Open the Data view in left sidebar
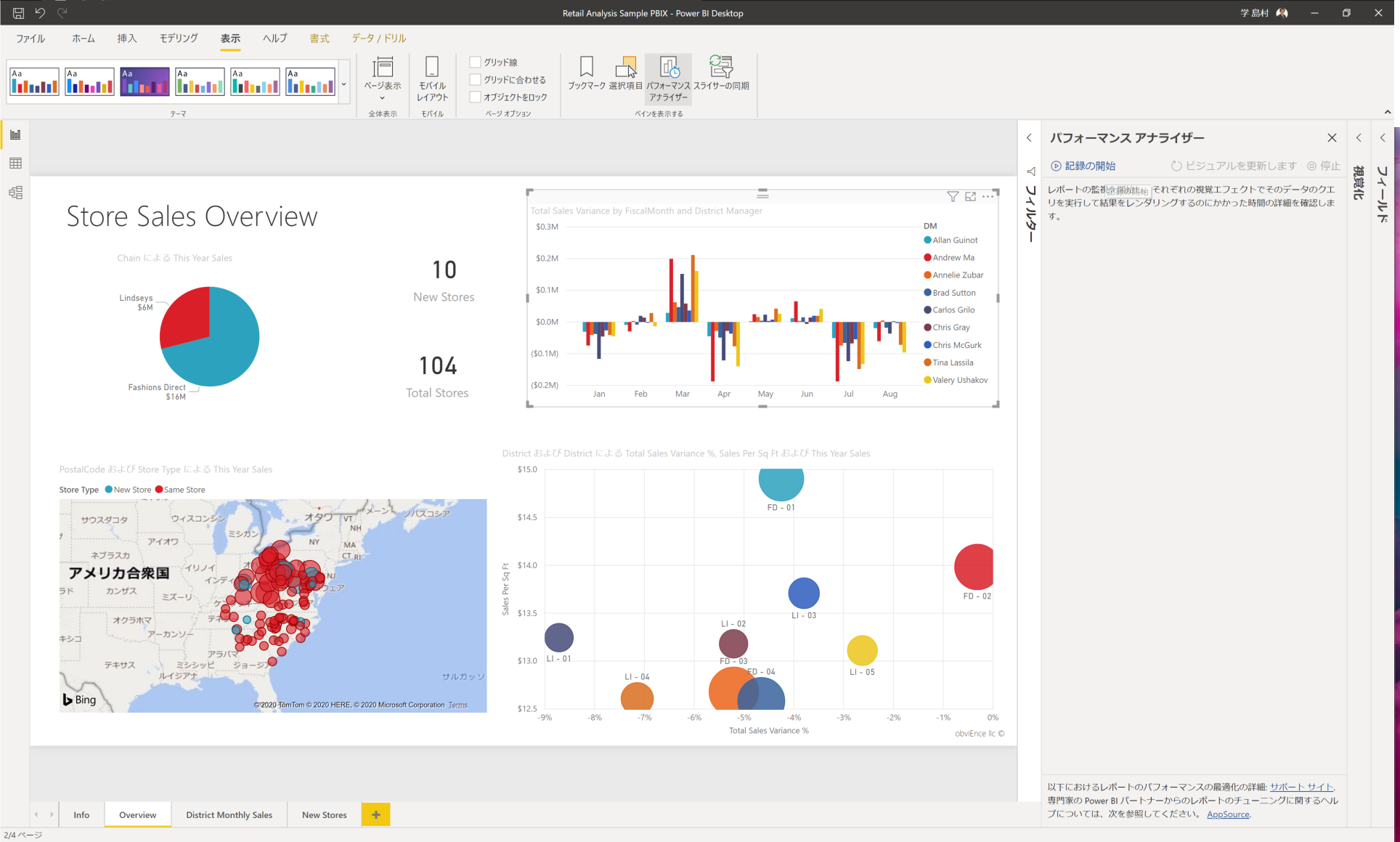This screenshot has height=842, width=1400. pos(15,163)
